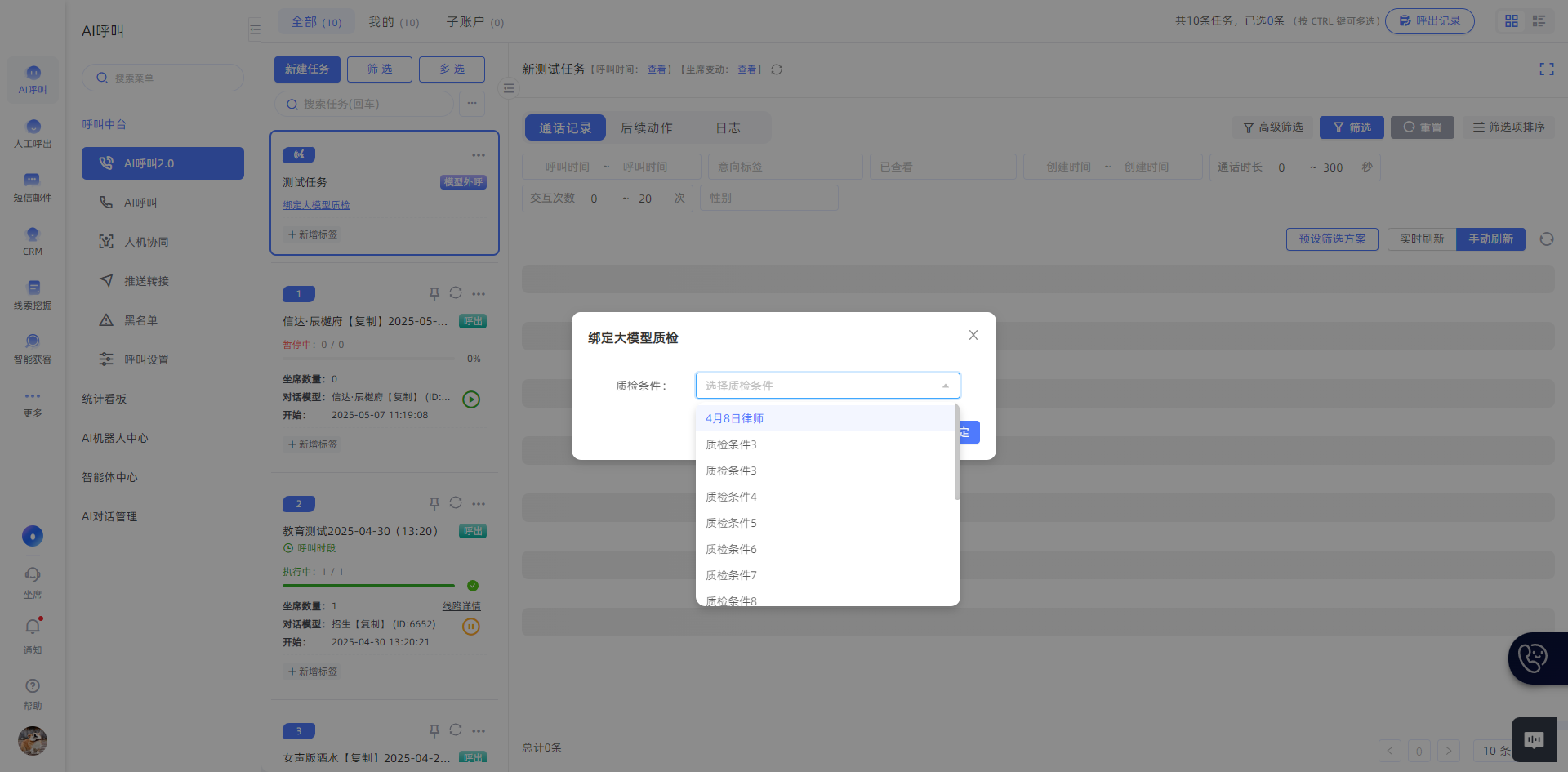Open the more options beside task search

472,104
